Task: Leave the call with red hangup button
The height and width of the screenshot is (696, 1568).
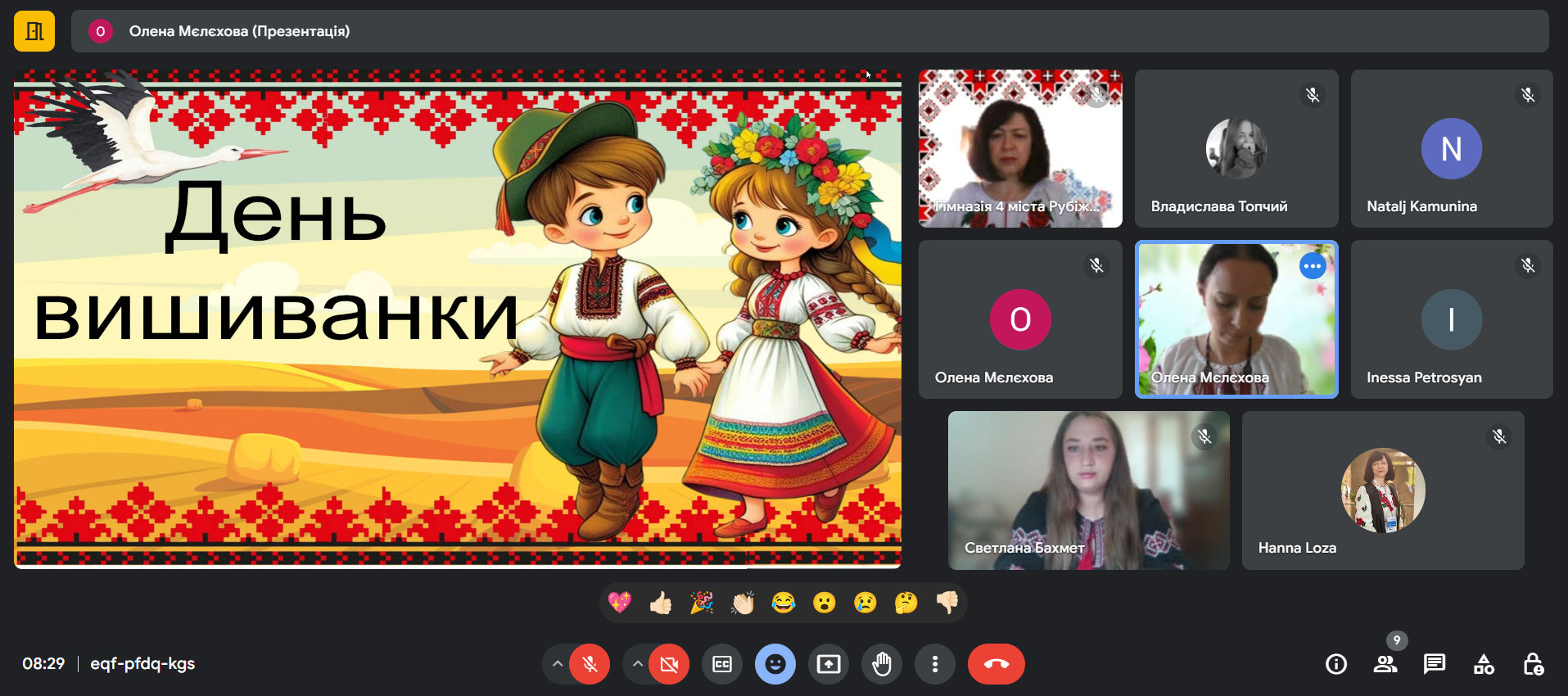Action: pos(996,664)
